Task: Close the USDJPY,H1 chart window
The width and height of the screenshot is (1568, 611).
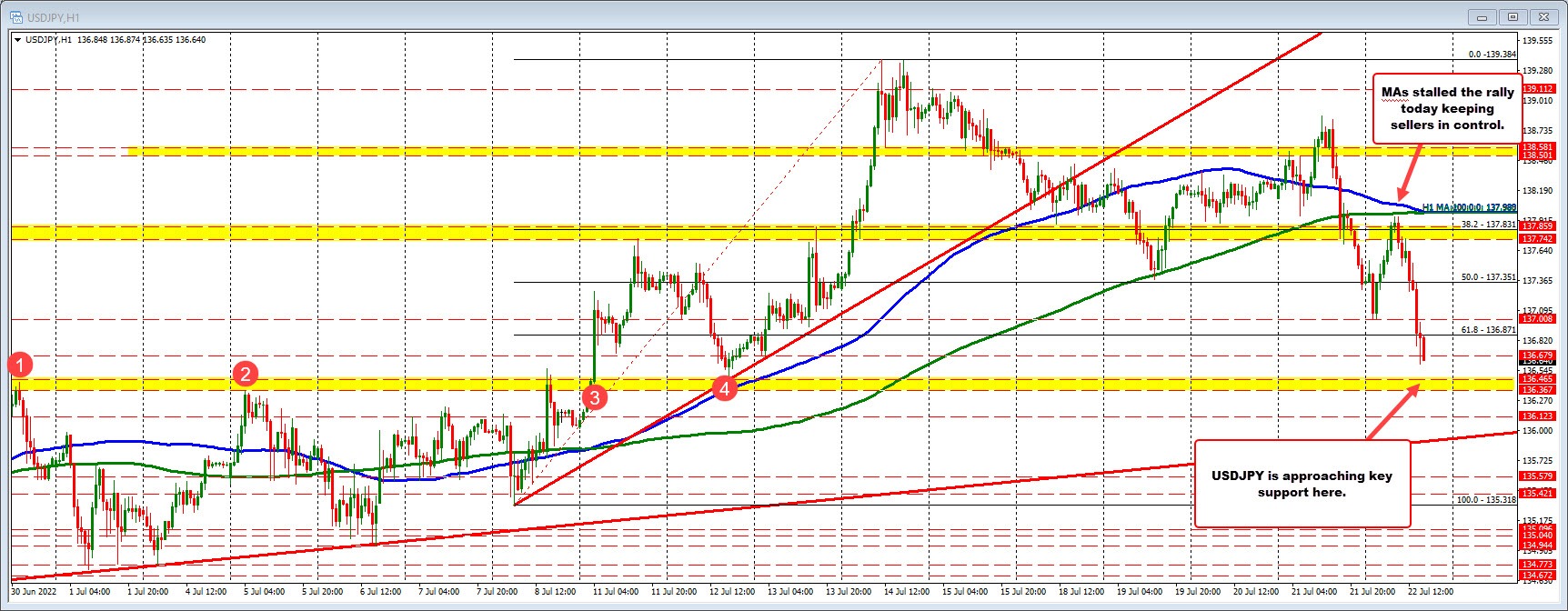Action: (x=1543, y=17)
